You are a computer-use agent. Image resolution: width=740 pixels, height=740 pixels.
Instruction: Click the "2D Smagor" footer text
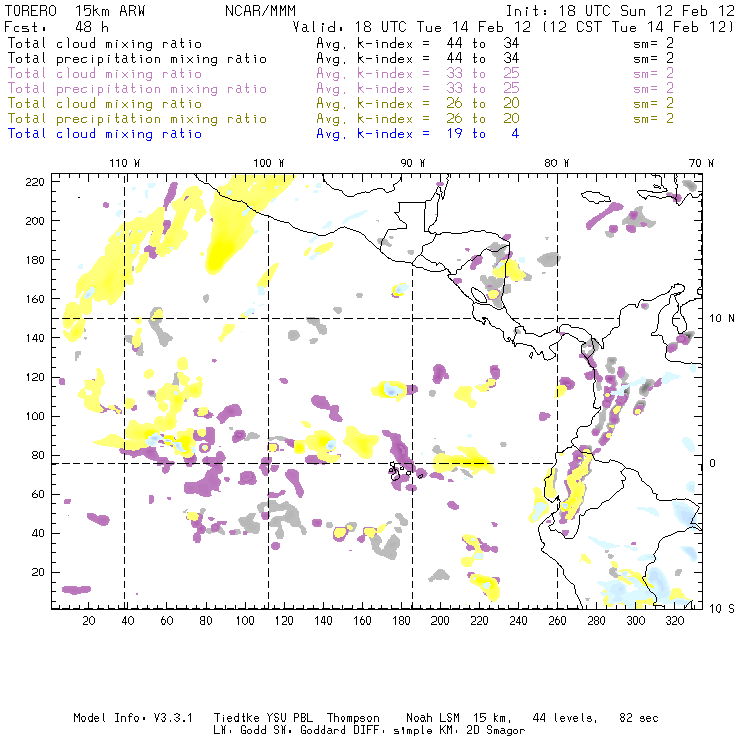496,731
